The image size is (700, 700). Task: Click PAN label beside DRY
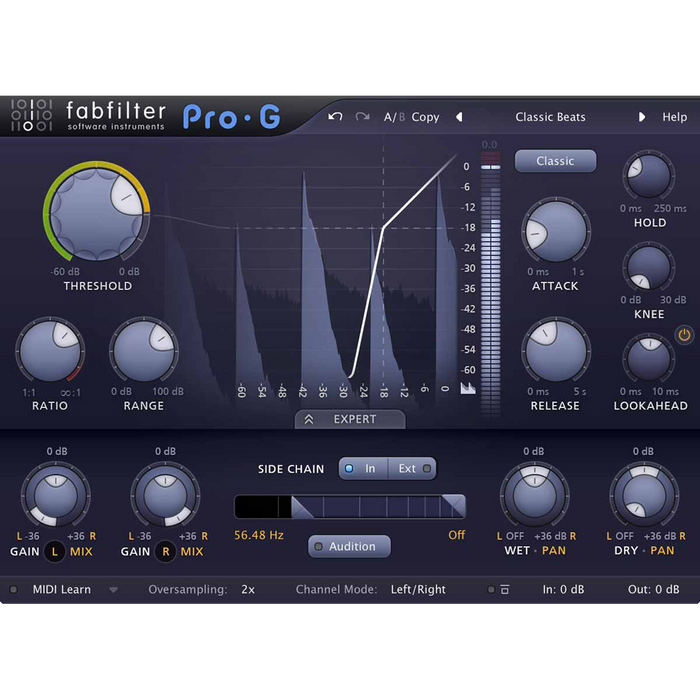tap(662, 550)
